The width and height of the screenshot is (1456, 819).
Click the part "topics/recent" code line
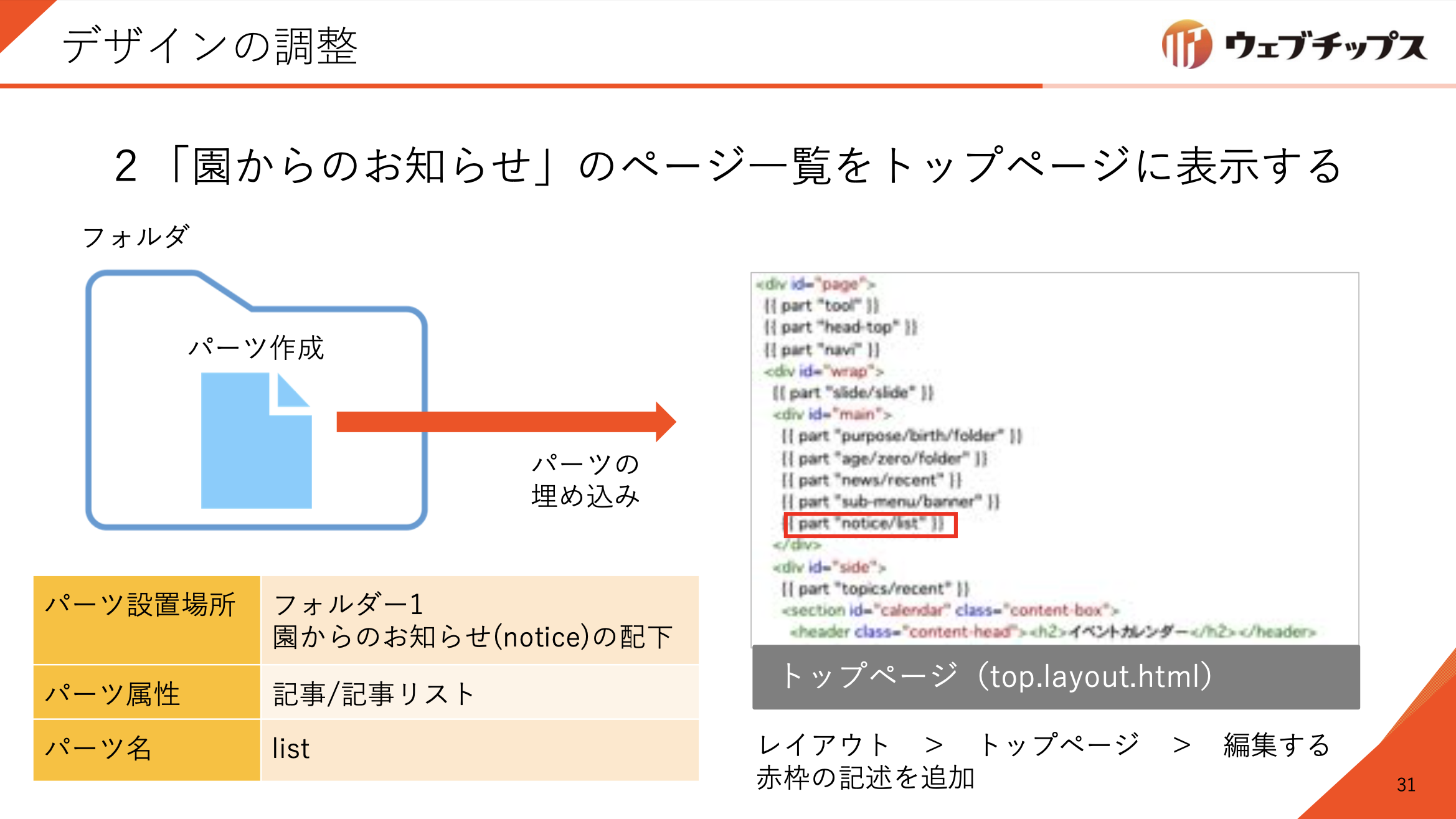[876, 589]
